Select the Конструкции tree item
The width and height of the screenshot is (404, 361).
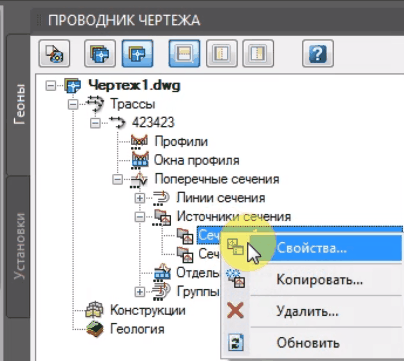[x=148, y=310]
